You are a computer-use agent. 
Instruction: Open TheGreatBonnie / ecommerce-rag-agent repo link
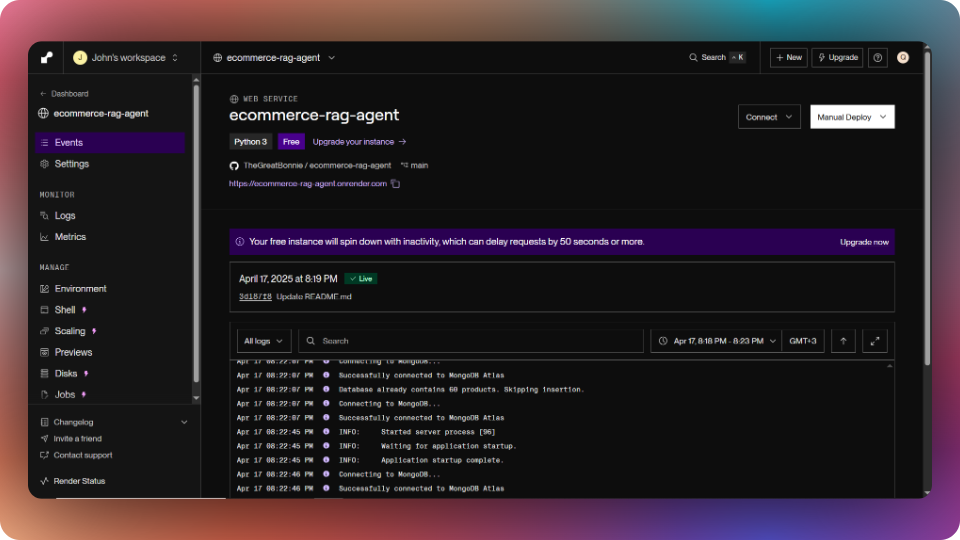(x=317, y=165)
